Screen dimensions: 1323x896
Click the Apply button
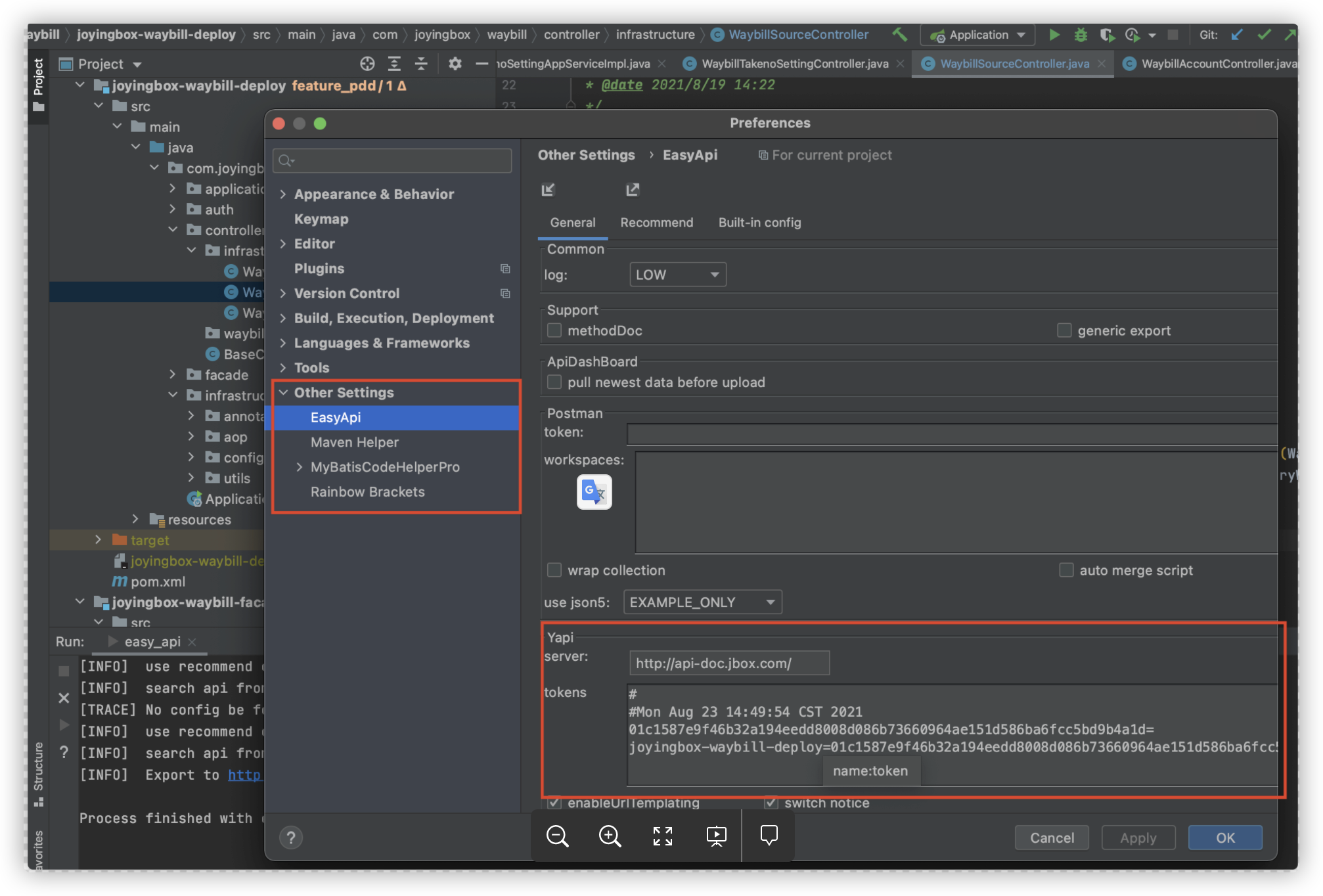click(x=1138, y=838)
